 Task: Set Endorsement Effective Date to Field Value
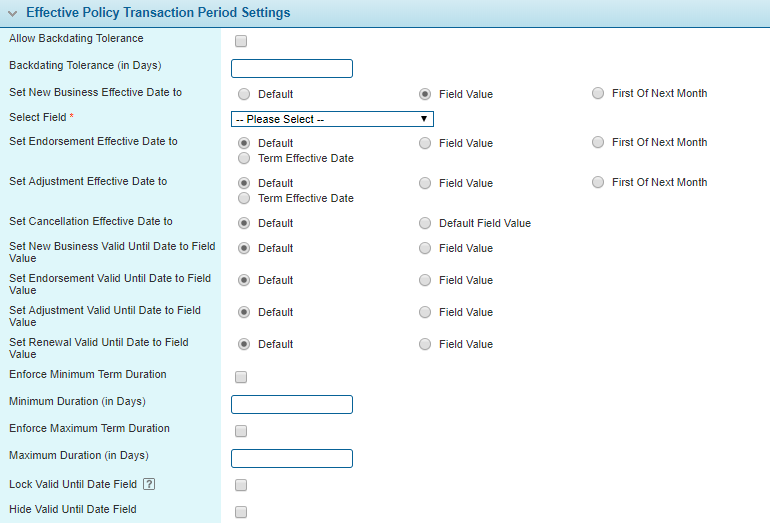(x=425, y=143)
